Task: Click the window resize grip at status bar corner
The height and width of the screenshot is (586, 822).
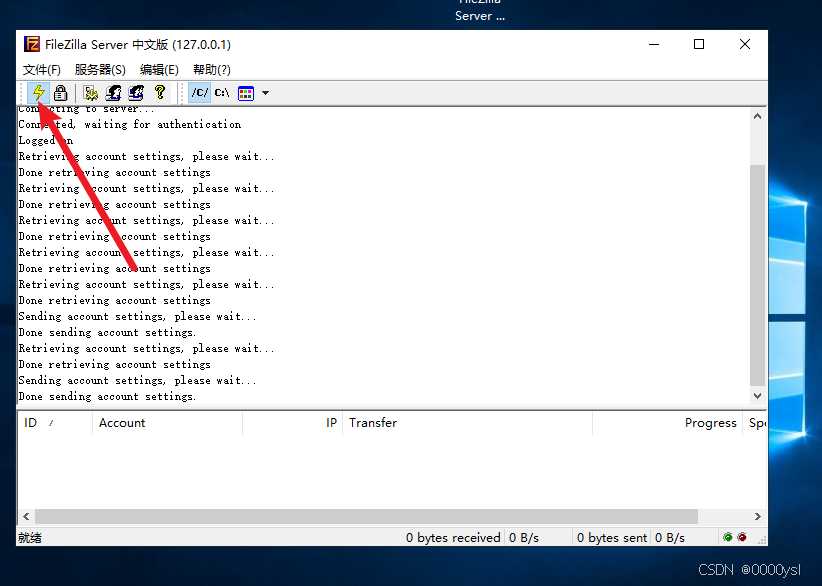Action: pyautogui.click(x=762, y=540)
